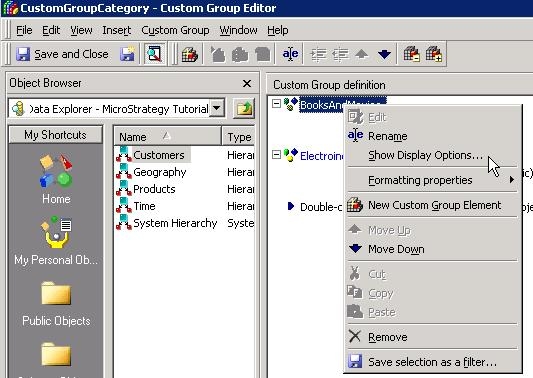Open the Insert menu
The width and height of the screenshot is (533, 378).
[x=117, y=30]
